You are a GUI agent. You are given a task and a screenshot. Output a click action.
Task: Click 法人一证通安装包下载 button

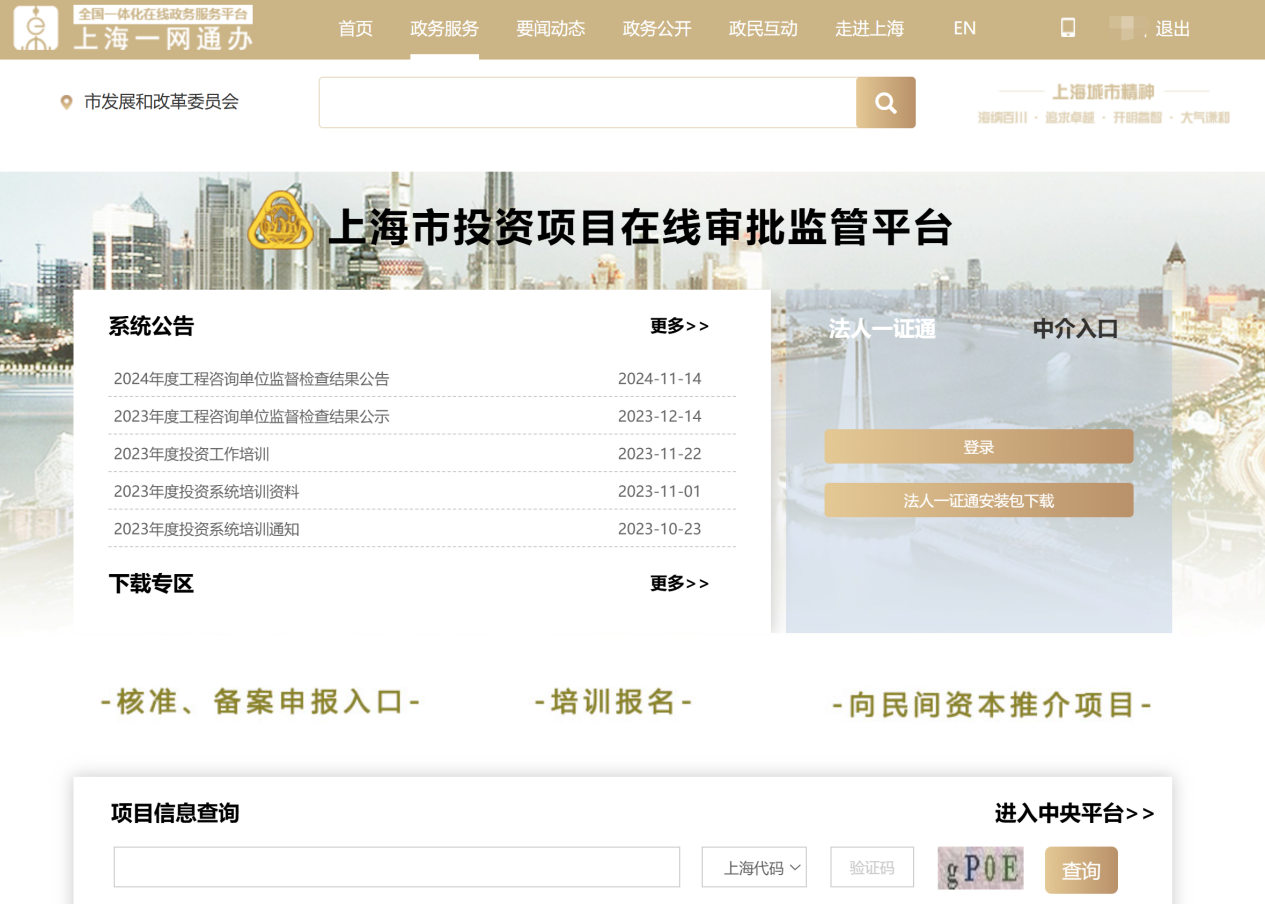(x=978, y=500)
